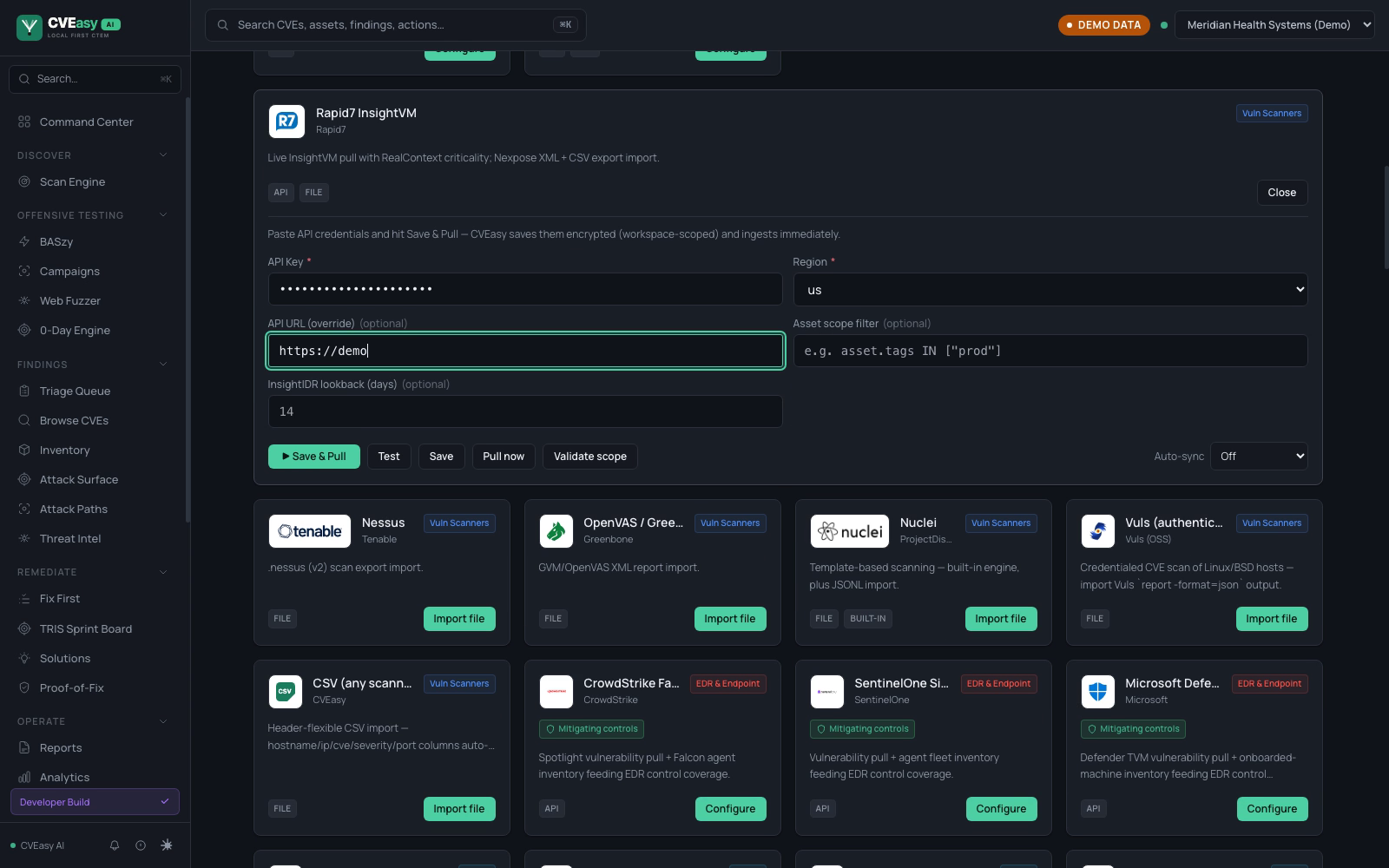Open Analytics
Image resolution: width=1389 pixels, height=868 pixels.
pos(64,777)
